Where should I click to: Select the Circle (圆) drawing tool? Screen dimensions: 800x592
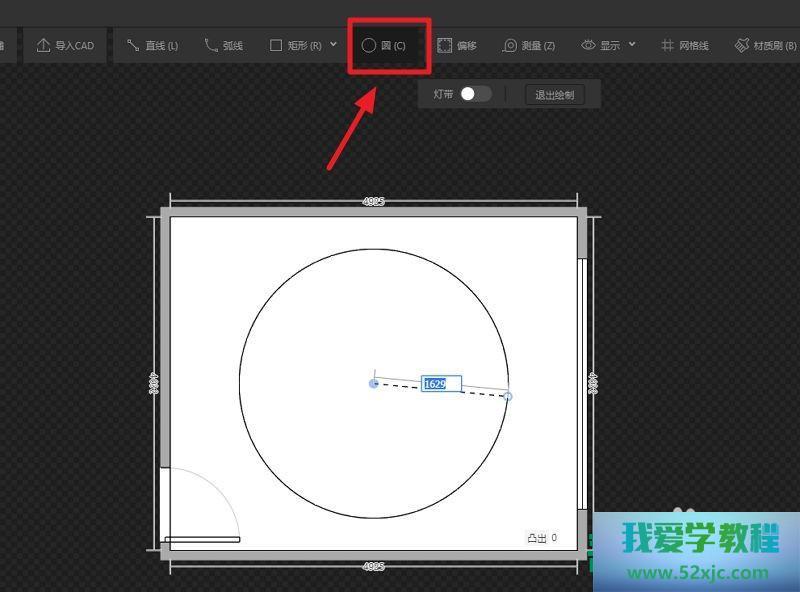click(384, 46)
